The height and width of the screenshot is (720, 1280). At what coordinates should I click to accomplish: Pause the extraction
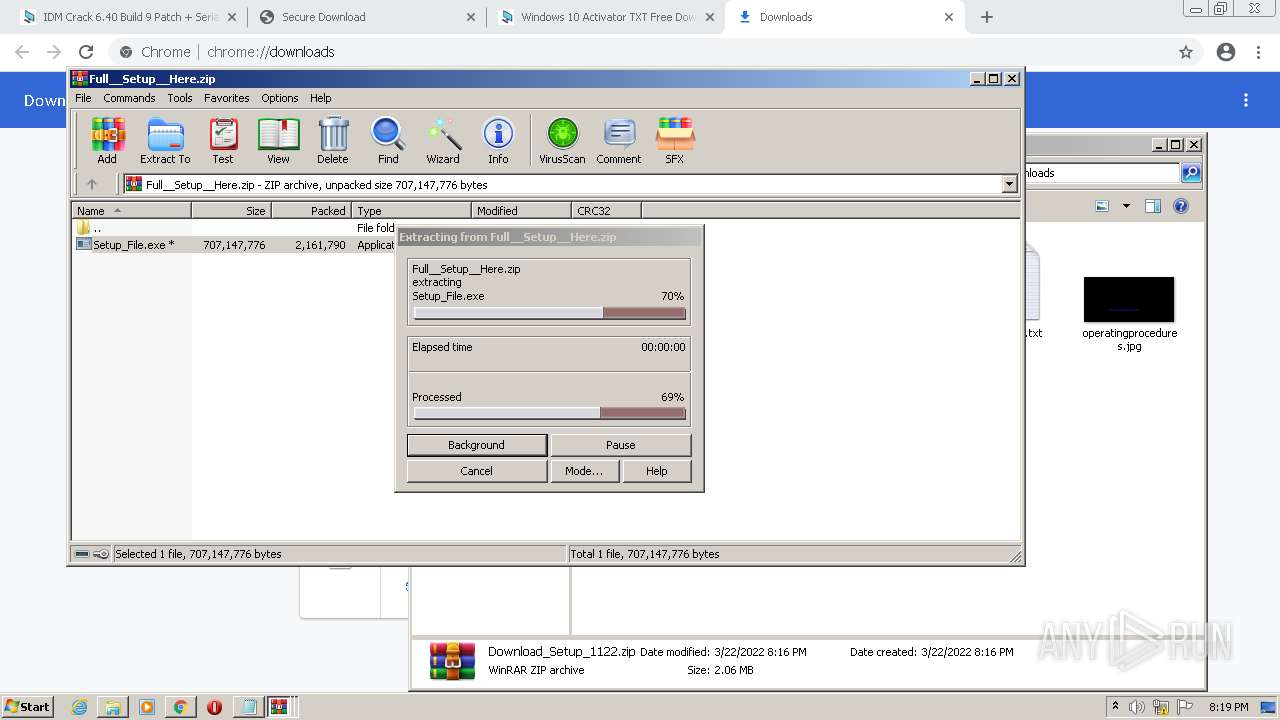tap(621, 445)
